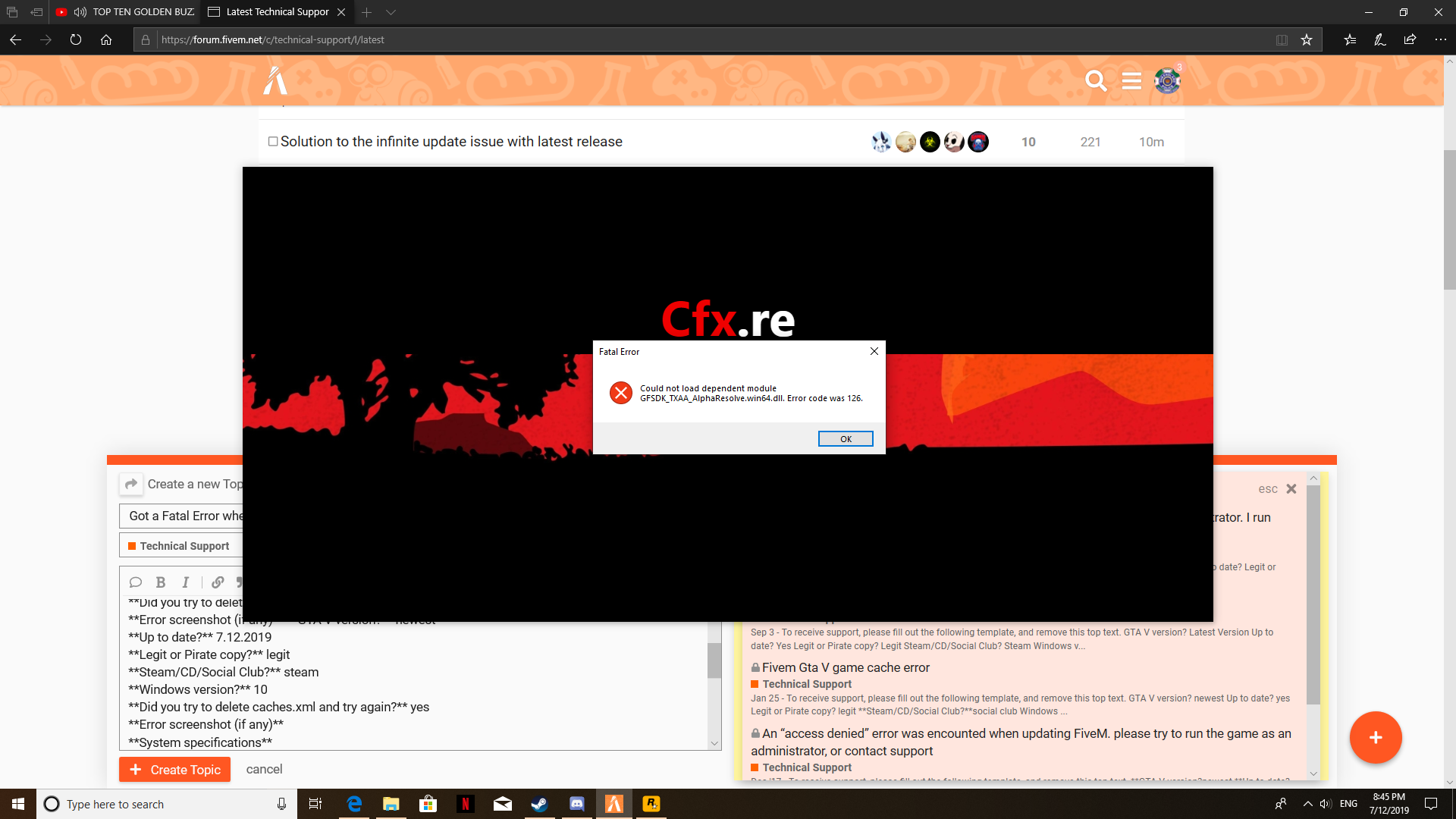Apply italic formatting in the editor toolbar
The width and height of the screenshot is (1456, 819).
(x=184, y=582)
